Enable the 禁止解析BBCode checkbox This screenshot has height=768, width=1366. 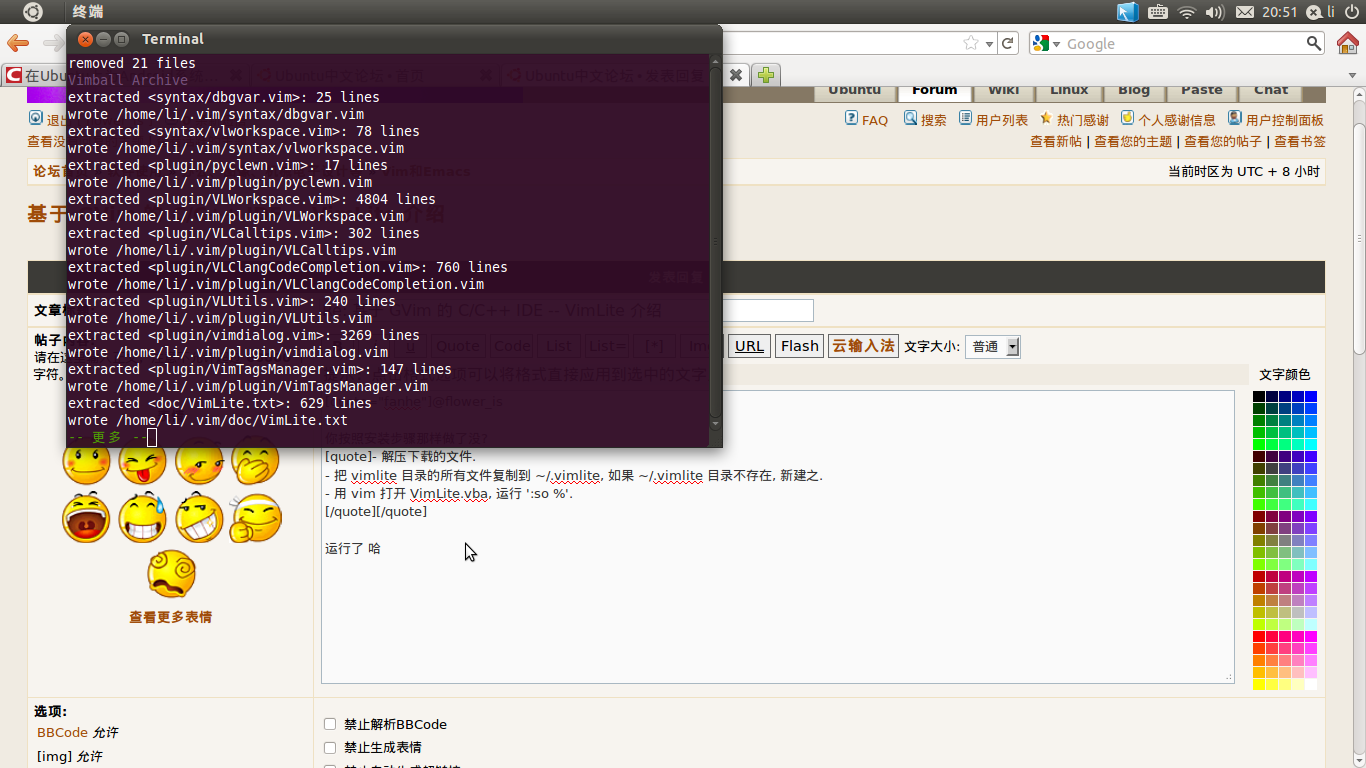[x=330, y=724]
